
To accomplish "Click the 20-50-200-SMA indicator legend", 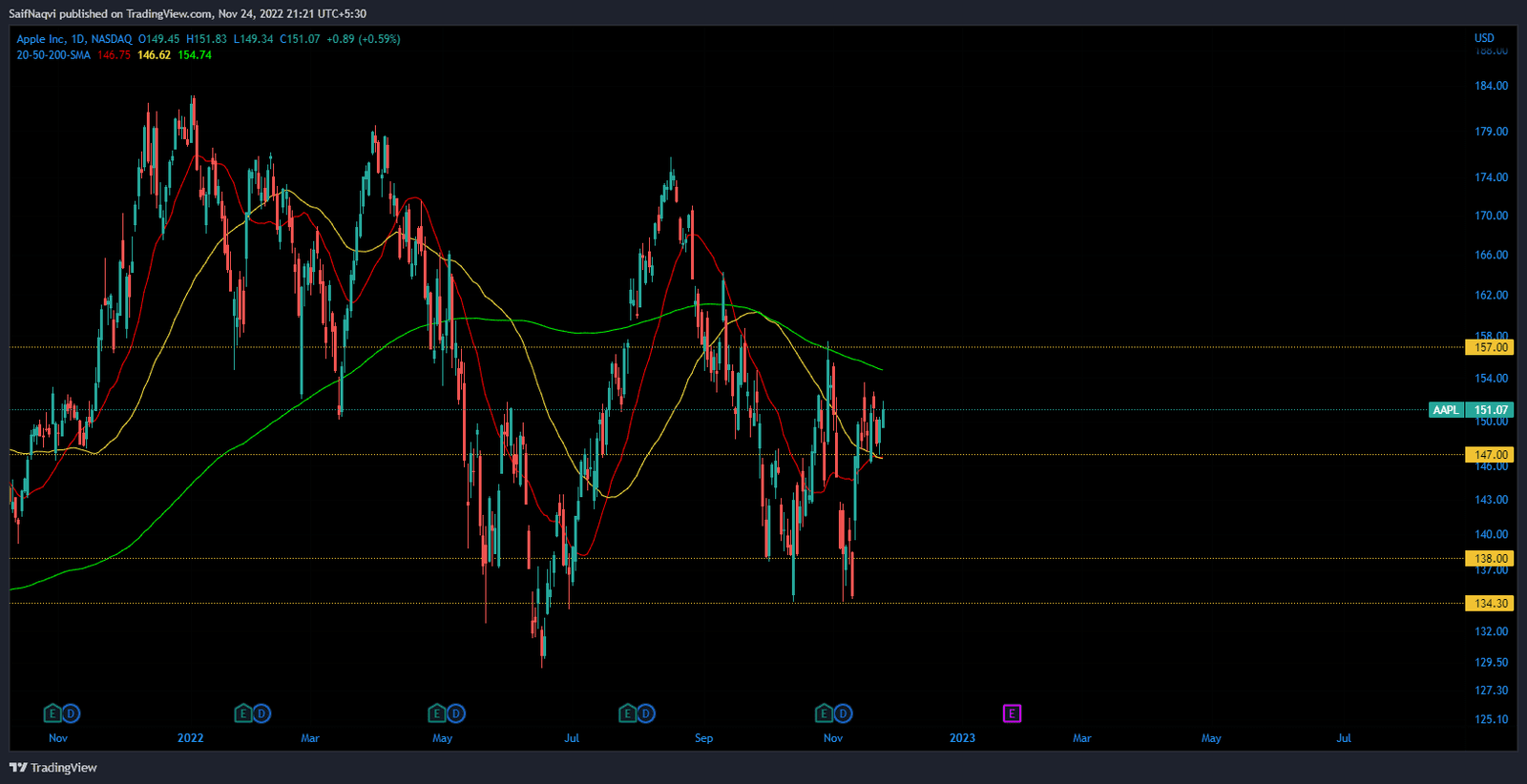I will (x=53, y=55).
